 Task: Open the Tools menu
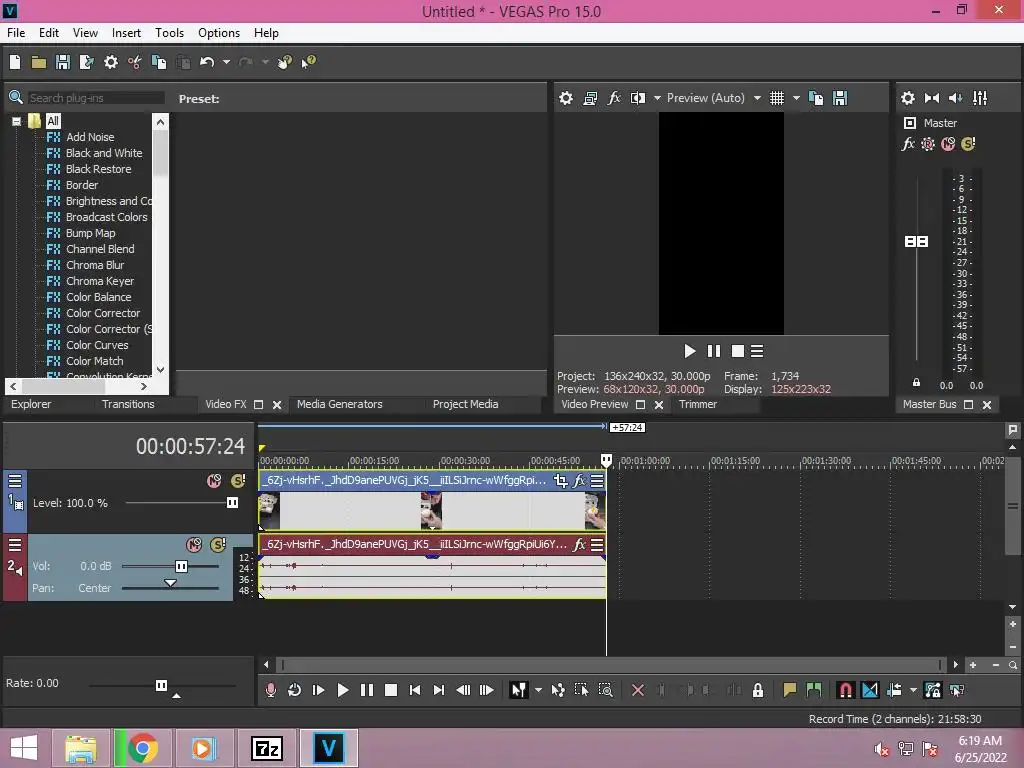coord(169,33)
